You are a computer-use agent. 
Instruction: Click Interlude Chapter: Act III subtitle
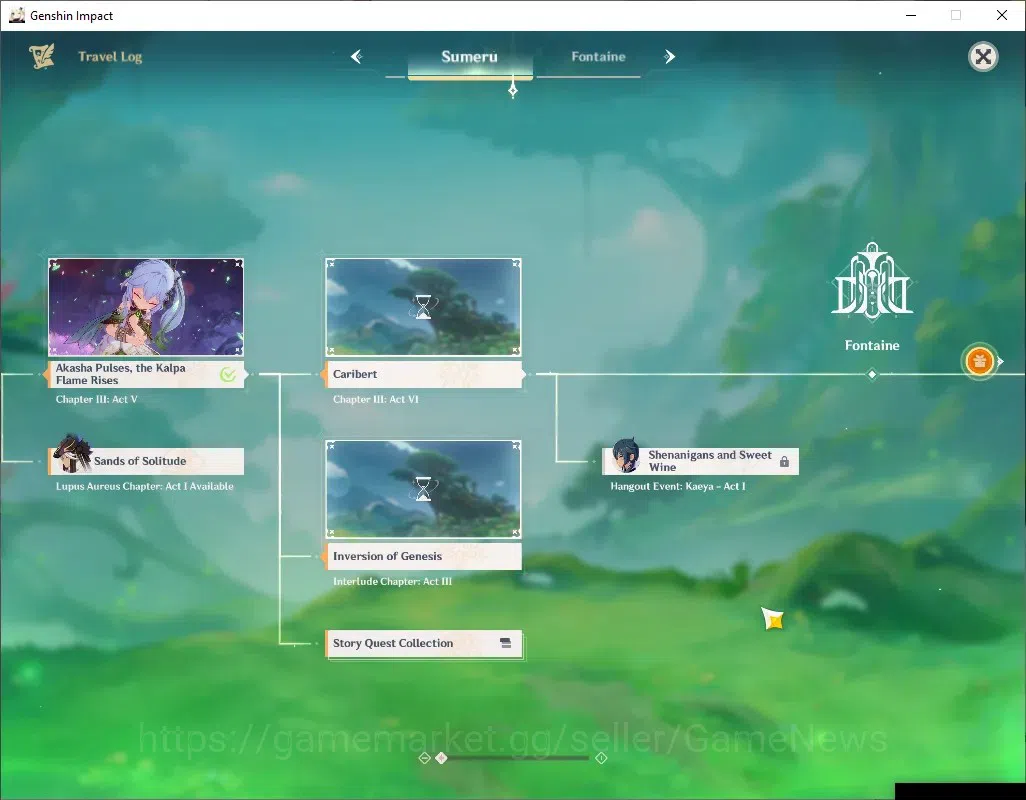(x=392, y=581)
